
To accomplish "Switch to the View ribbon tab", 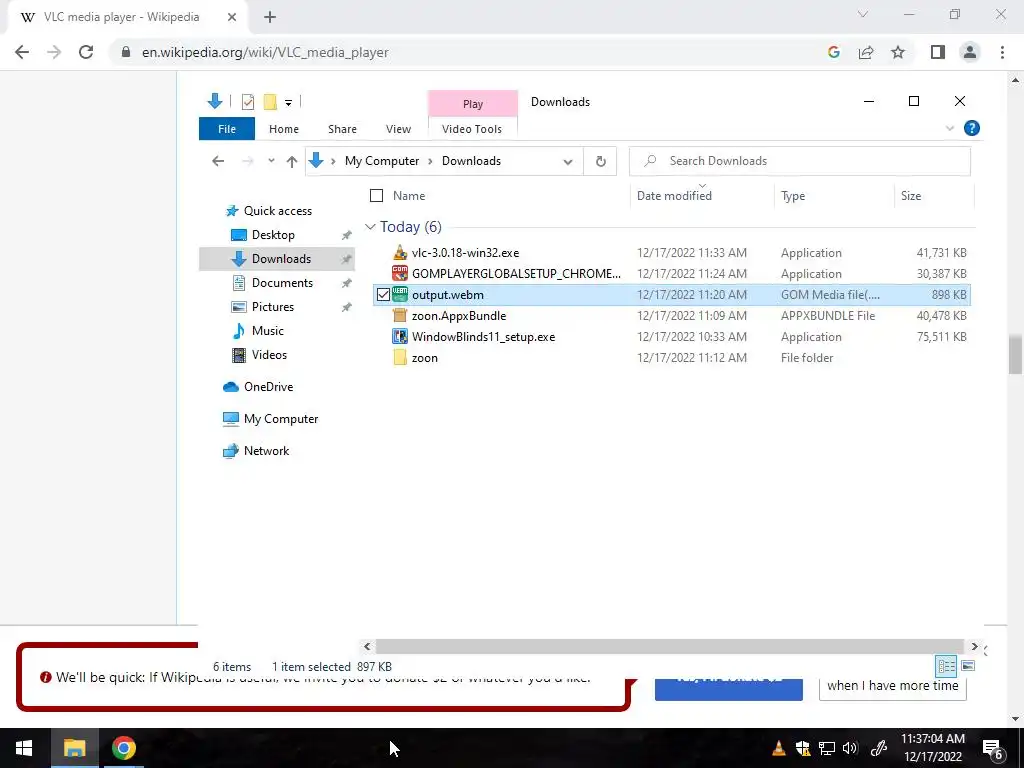I will coord(398,129).
